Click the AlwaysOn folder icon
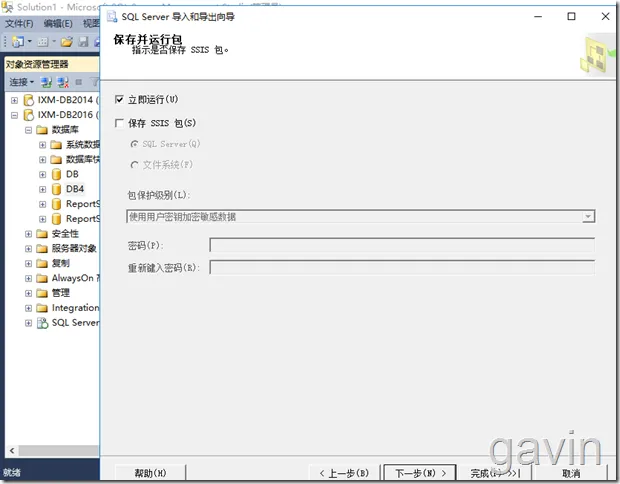The height and width of the screenshot is (484, 620). coord(42,278)
